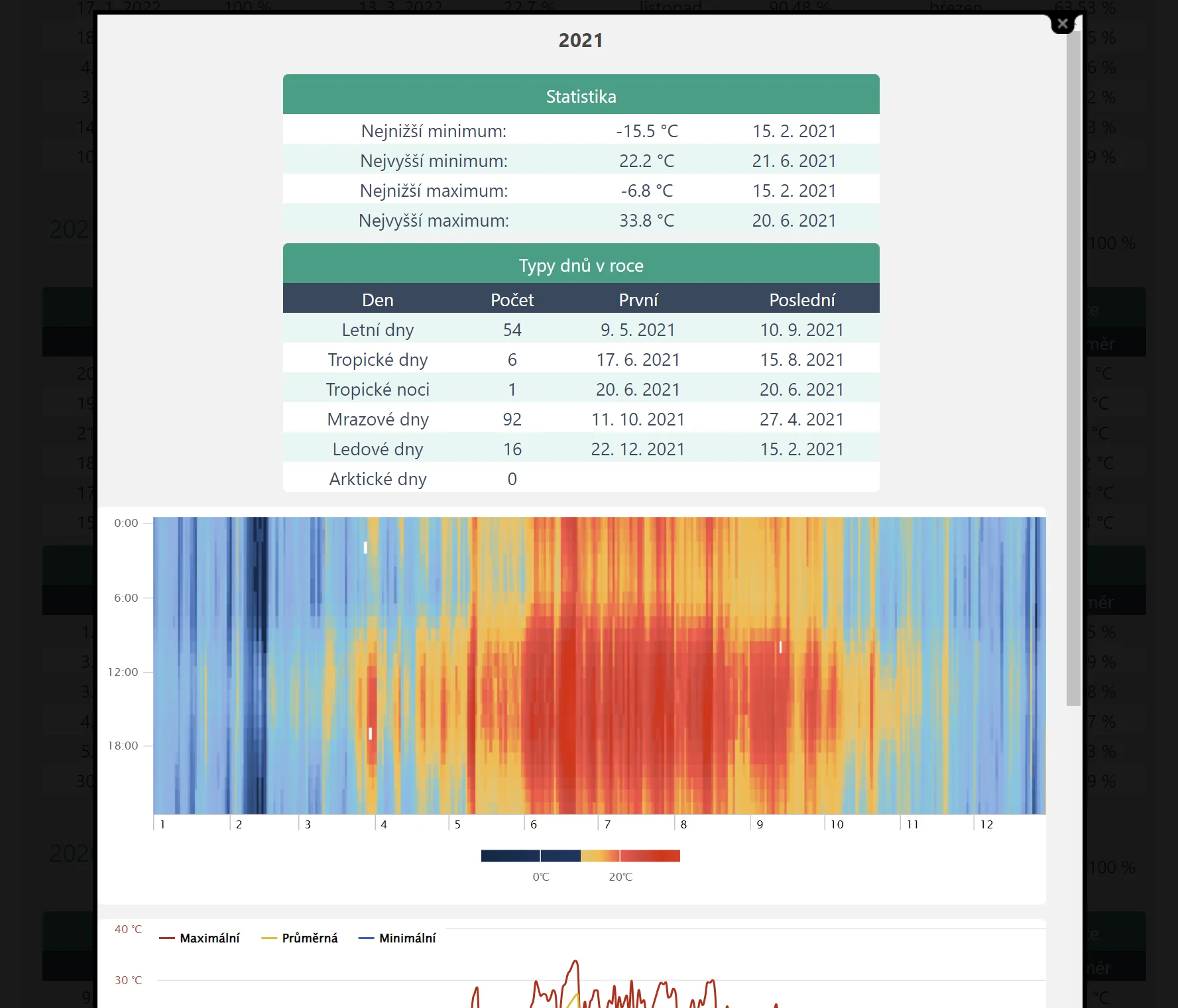Click the popup's vertical scrollbar thumb
The height and width of the screenshot is (1008, 1178).
pos(1073,371)
